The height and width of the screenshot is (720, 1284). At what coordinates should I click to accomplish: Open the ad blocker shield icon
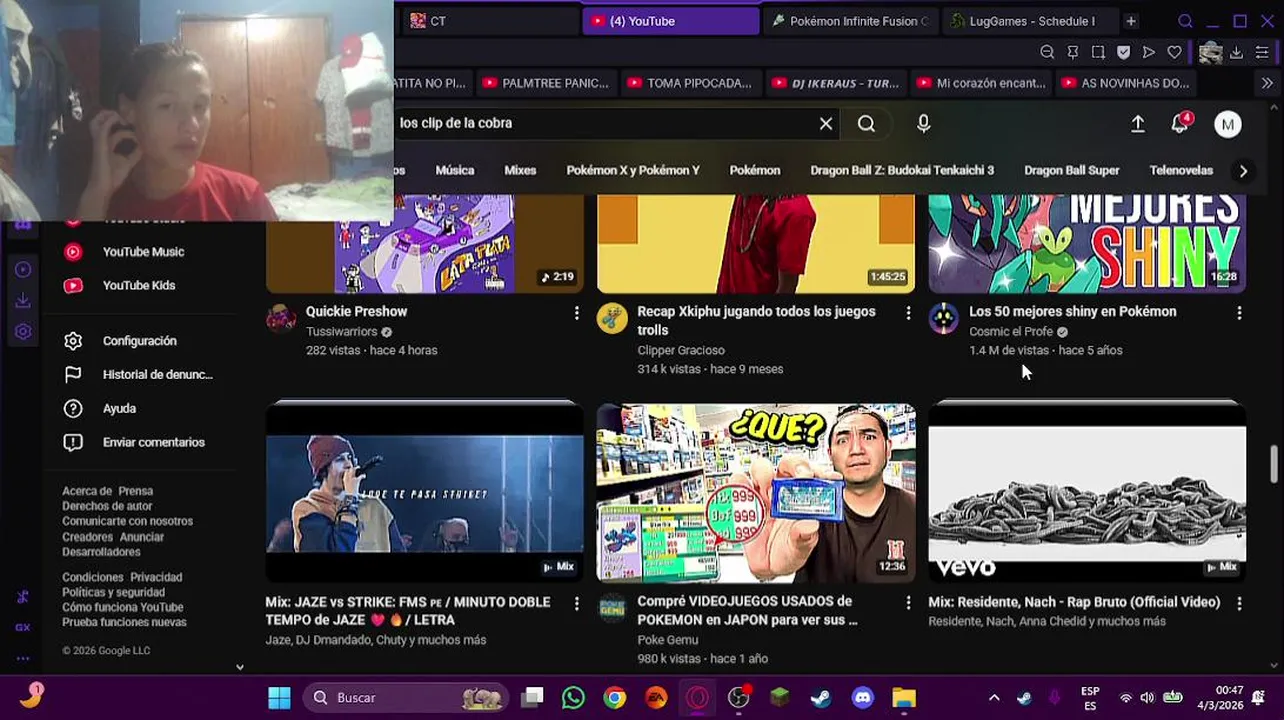tap(1123, 52)
